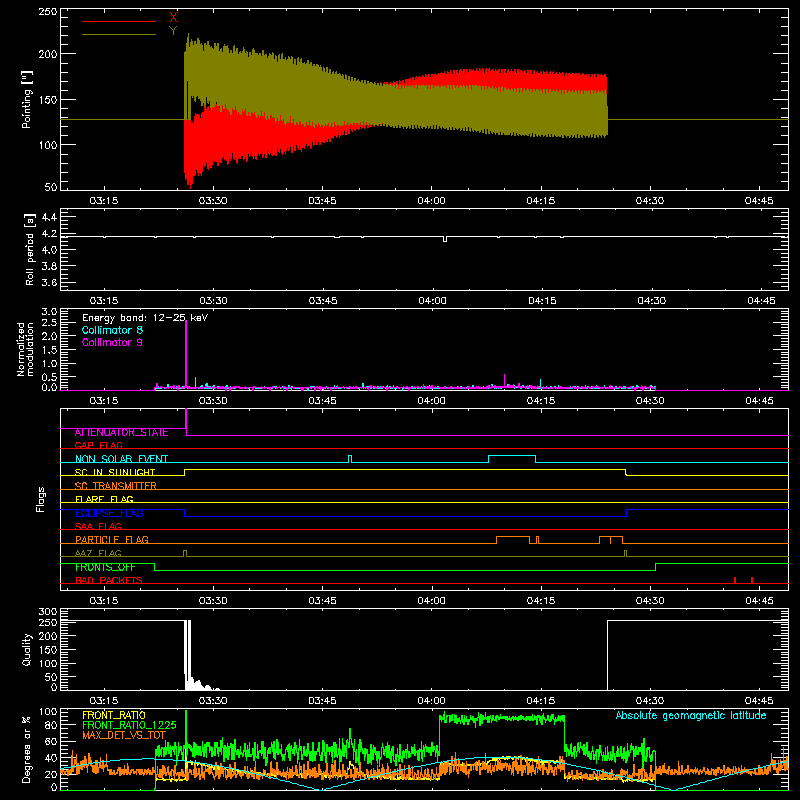Click the cyan 'Collimator 8' legend entry
Viewport: 800px width, 800px height.
[112, 330]
